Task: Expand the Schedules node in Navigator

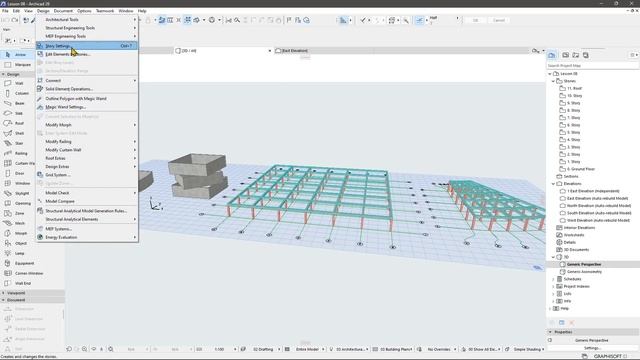Action: (x=553, y=279)
